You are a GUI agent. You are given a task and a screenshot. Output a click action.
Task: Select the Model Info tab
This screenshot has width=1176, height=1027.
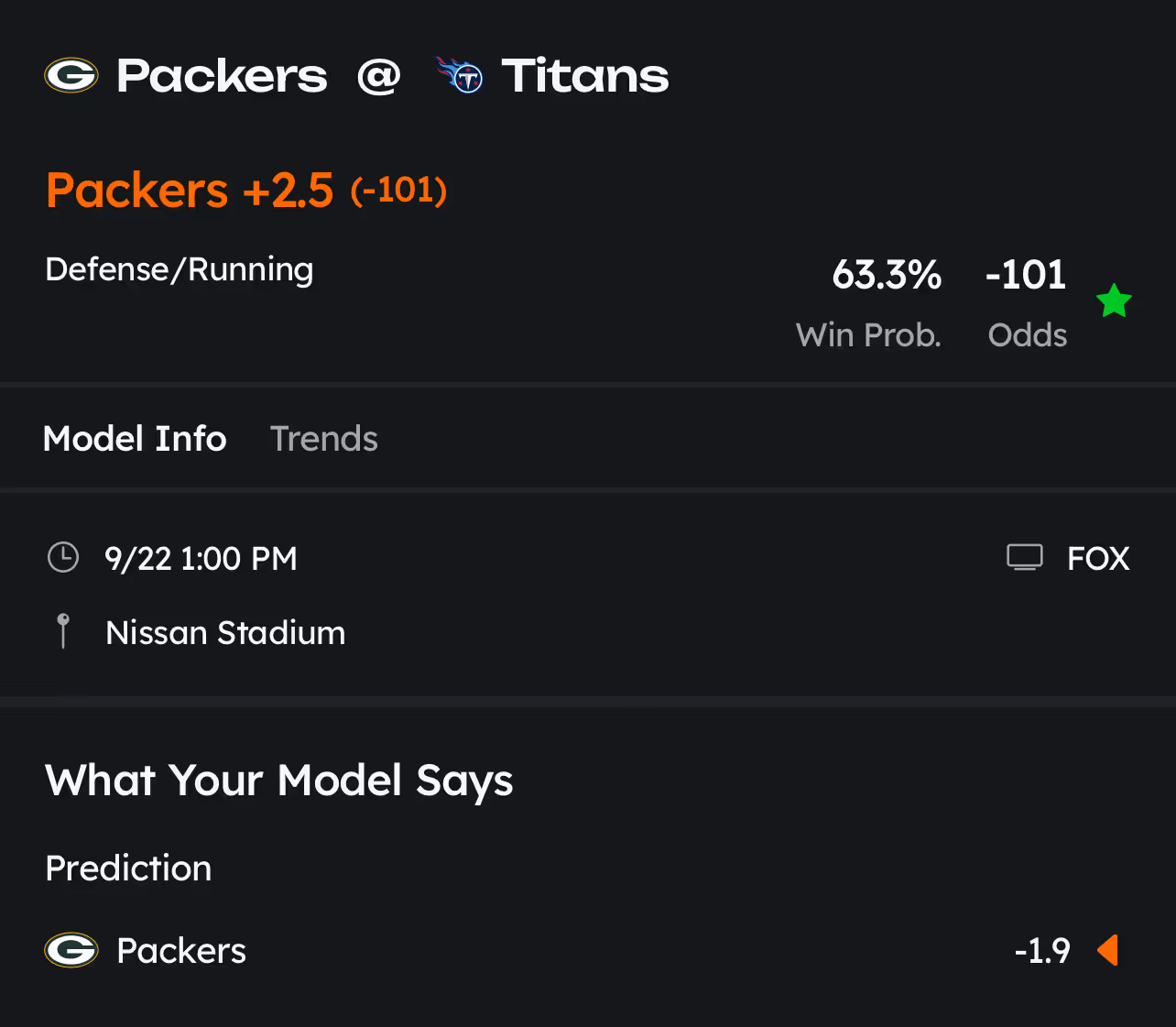coord(135,439)
